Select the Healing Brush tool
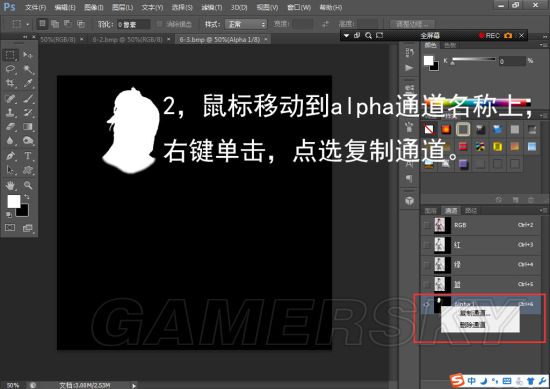This screenshot has width=550, height=389. [x=10, y=99]
